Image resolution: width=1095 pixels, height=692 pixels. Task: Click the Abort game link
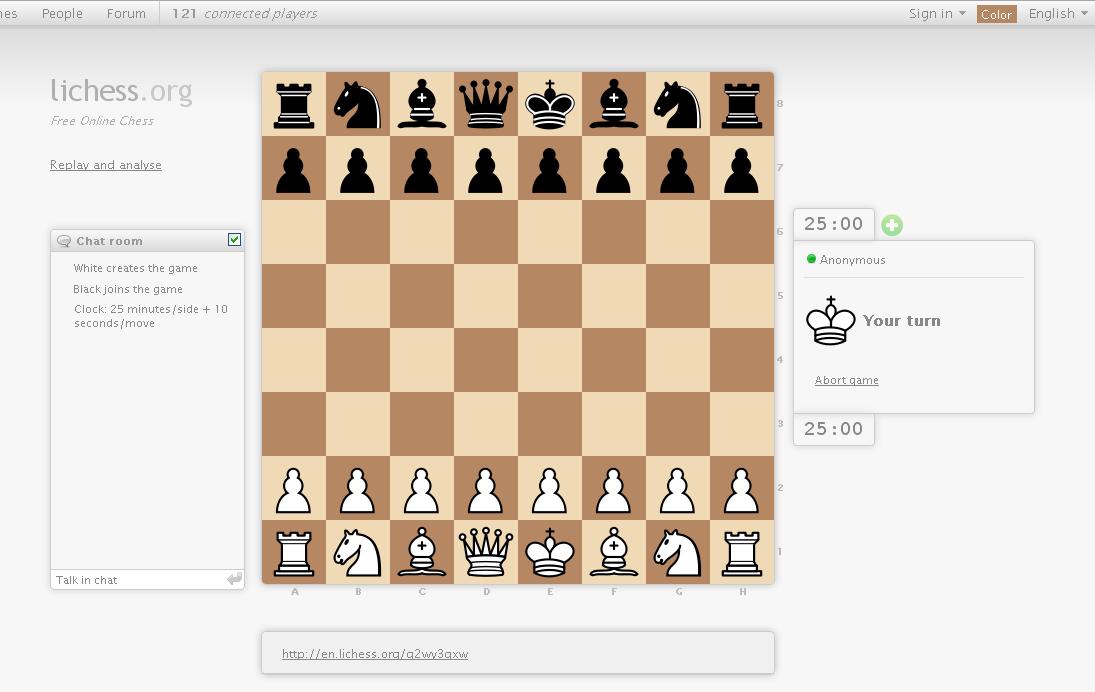[x=846, y=380]
